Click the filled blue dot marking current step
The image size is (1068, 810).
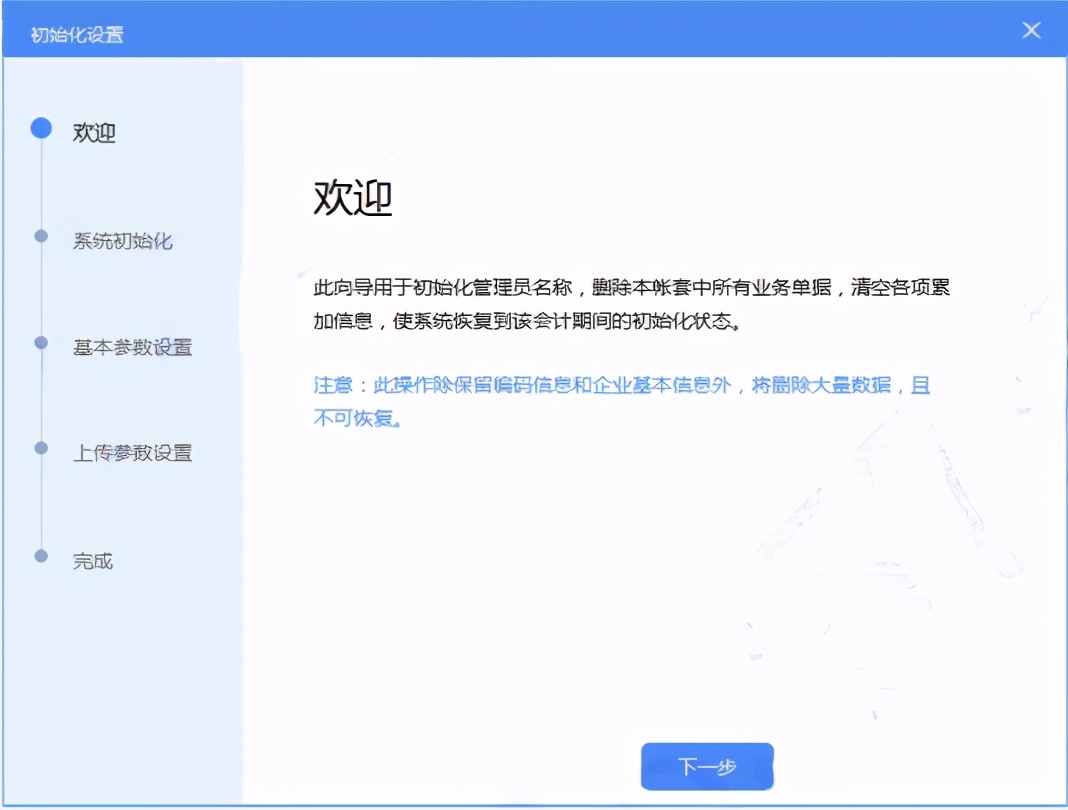click(x=41, y=128)
